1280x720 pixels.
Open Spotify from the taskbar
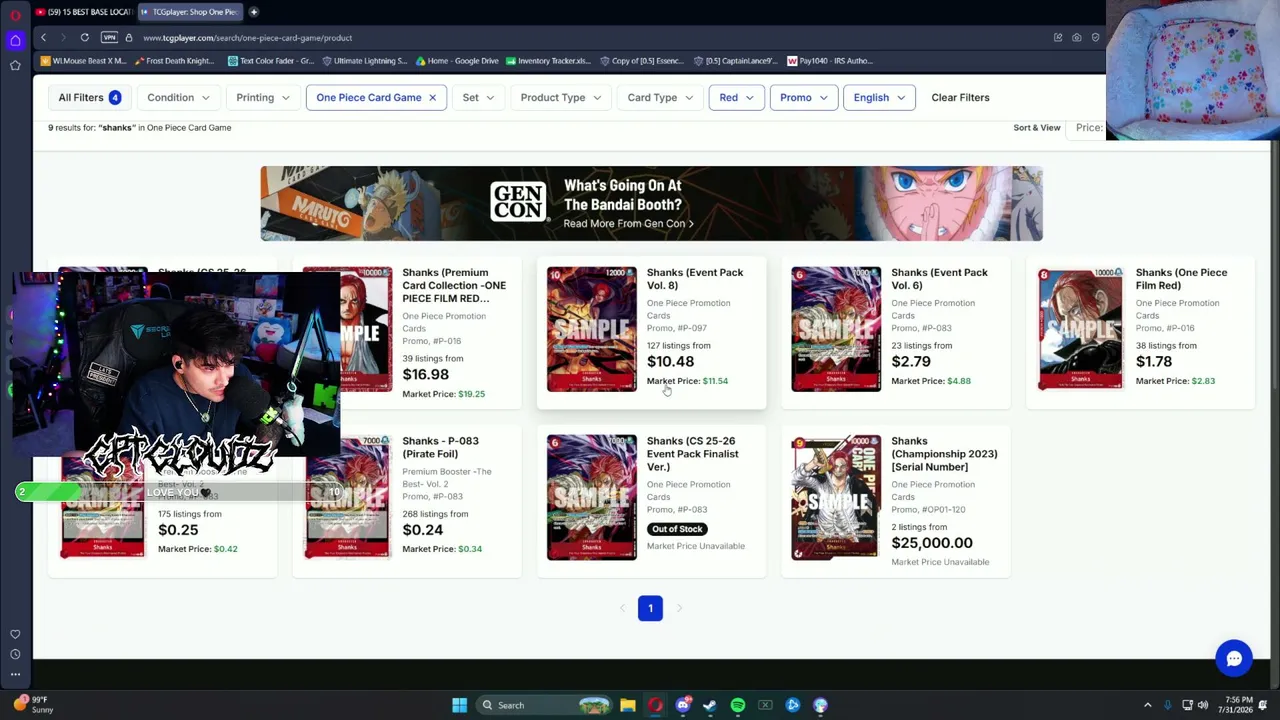coord(738,705)
